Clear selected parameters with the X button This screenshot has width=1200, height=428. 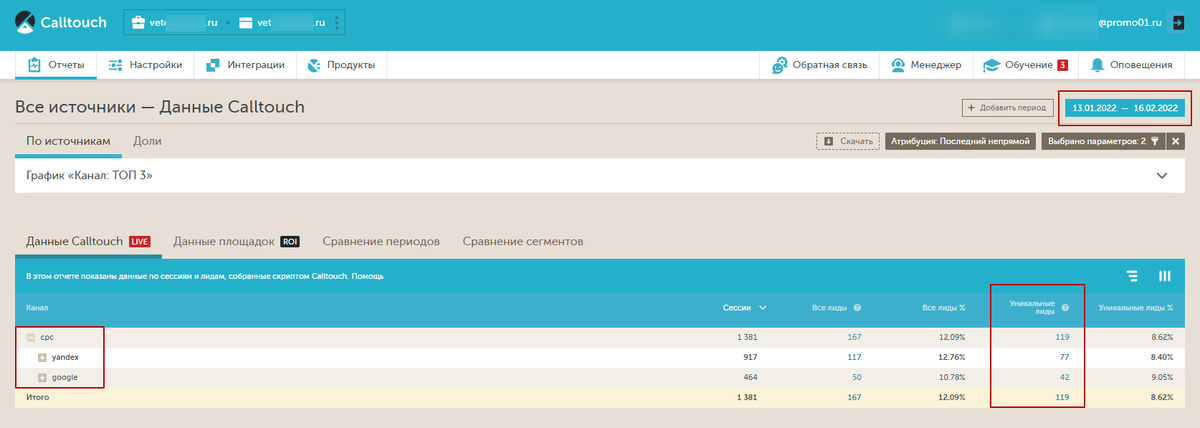[x=1176, y=141]
